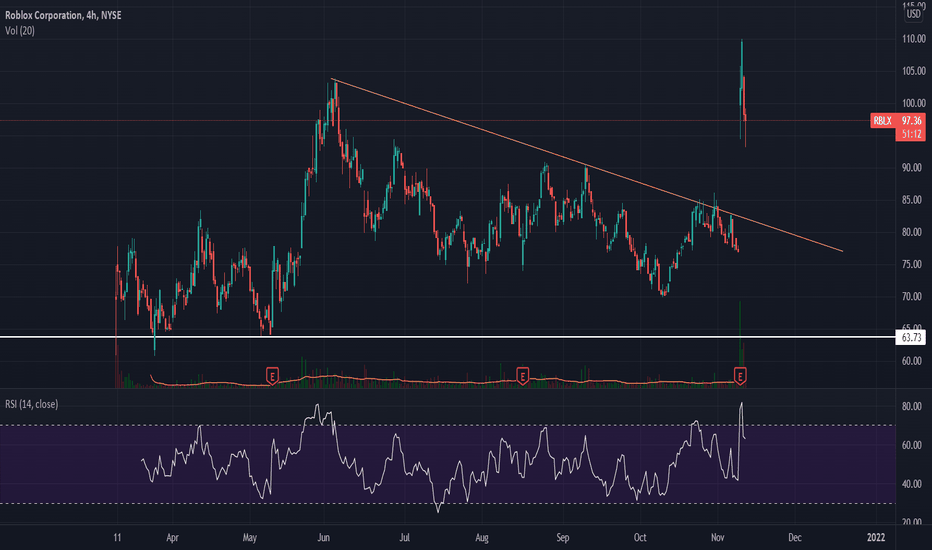Image resolution: width=932 pixels, height=550 pixels.
Task: Click the 85.00 price axis label
Action: coord(914,200)
